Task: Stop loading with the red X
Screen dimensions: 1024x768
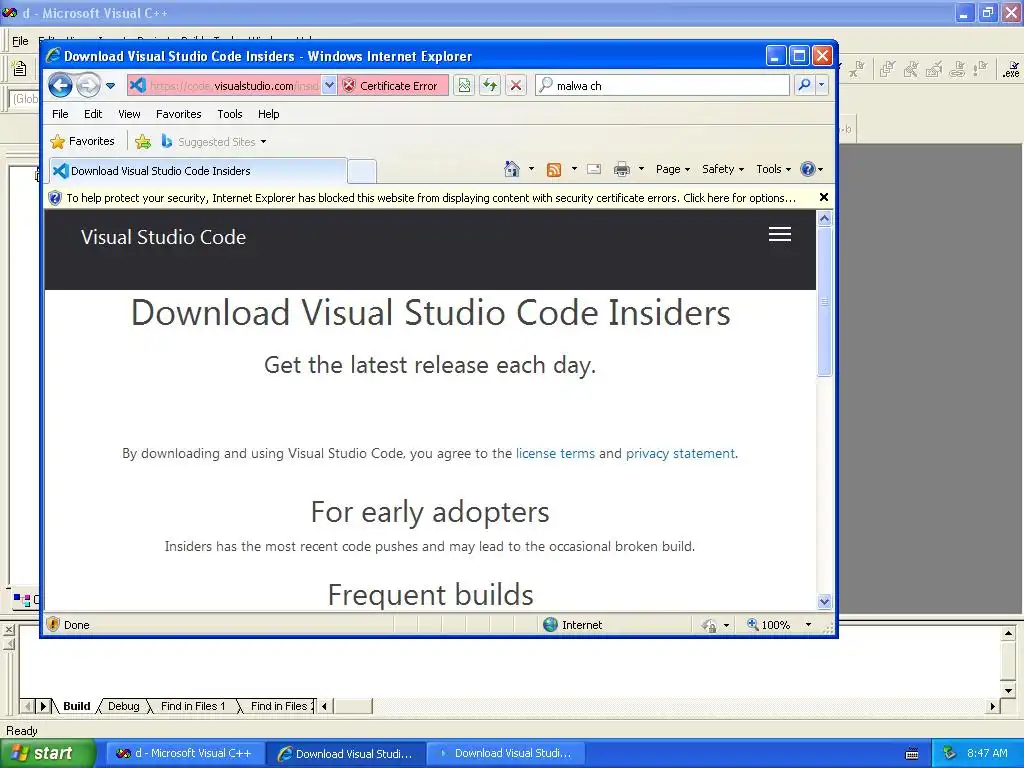Action: pyautogui.click(x=516, y=86)
